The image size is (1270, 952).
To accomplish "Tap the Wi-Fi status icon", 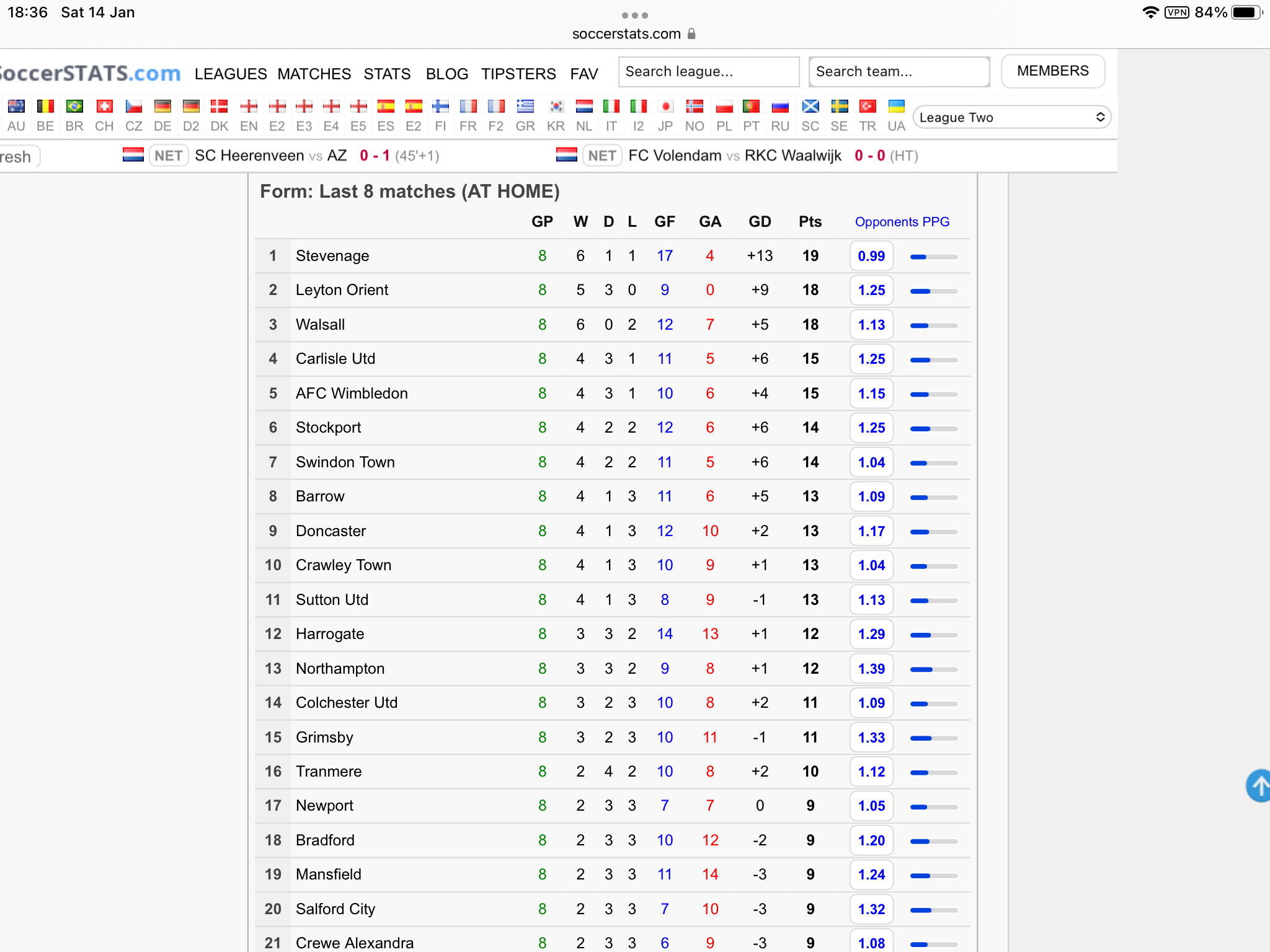I will [x=1150, y=12].
